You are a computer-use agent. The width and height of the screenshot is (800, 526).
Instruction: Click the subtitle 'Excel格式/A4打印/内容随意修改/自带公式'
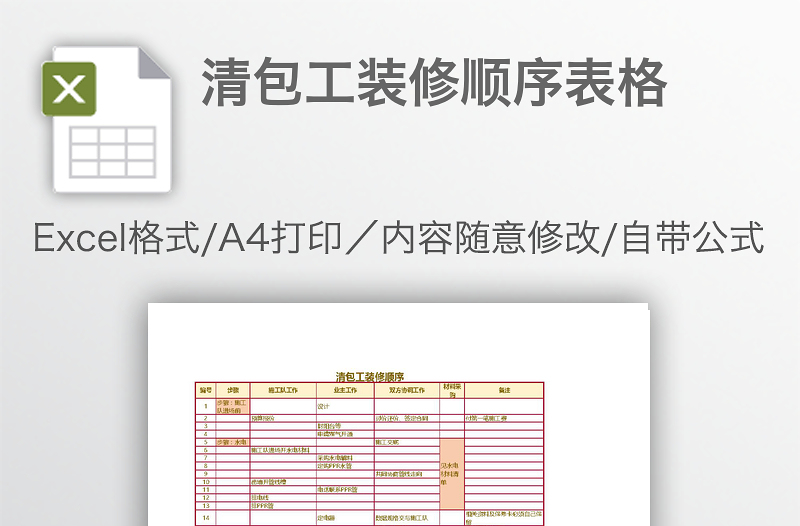coord(398,237)
